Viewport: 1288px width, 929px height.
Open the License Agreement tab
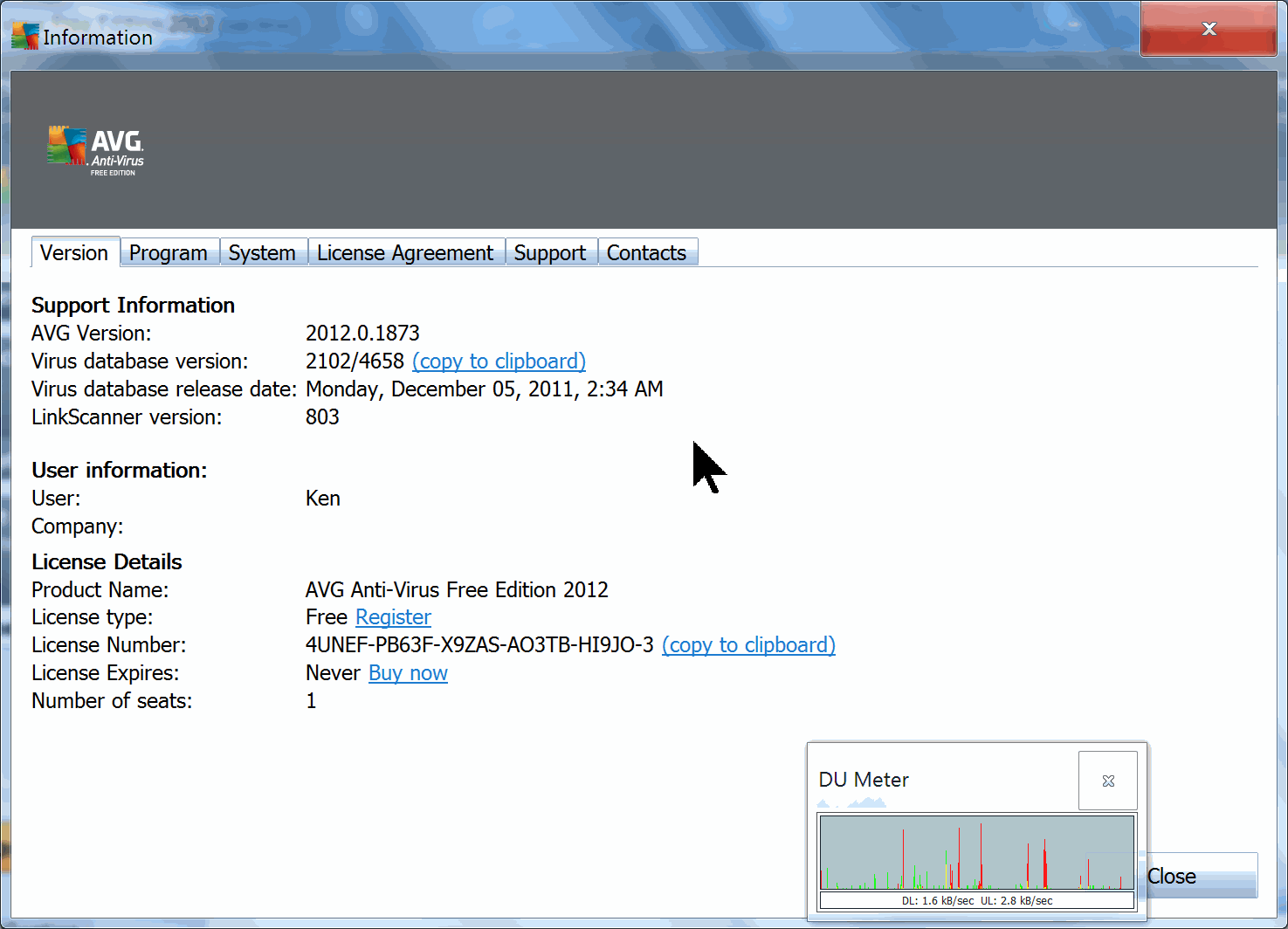point(406,252)
